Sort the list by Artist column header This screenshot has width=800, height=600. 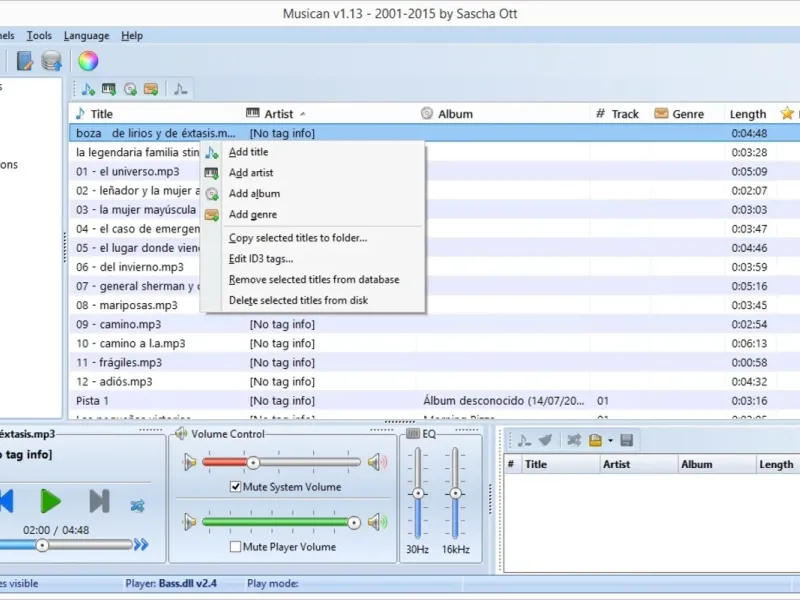278,114
